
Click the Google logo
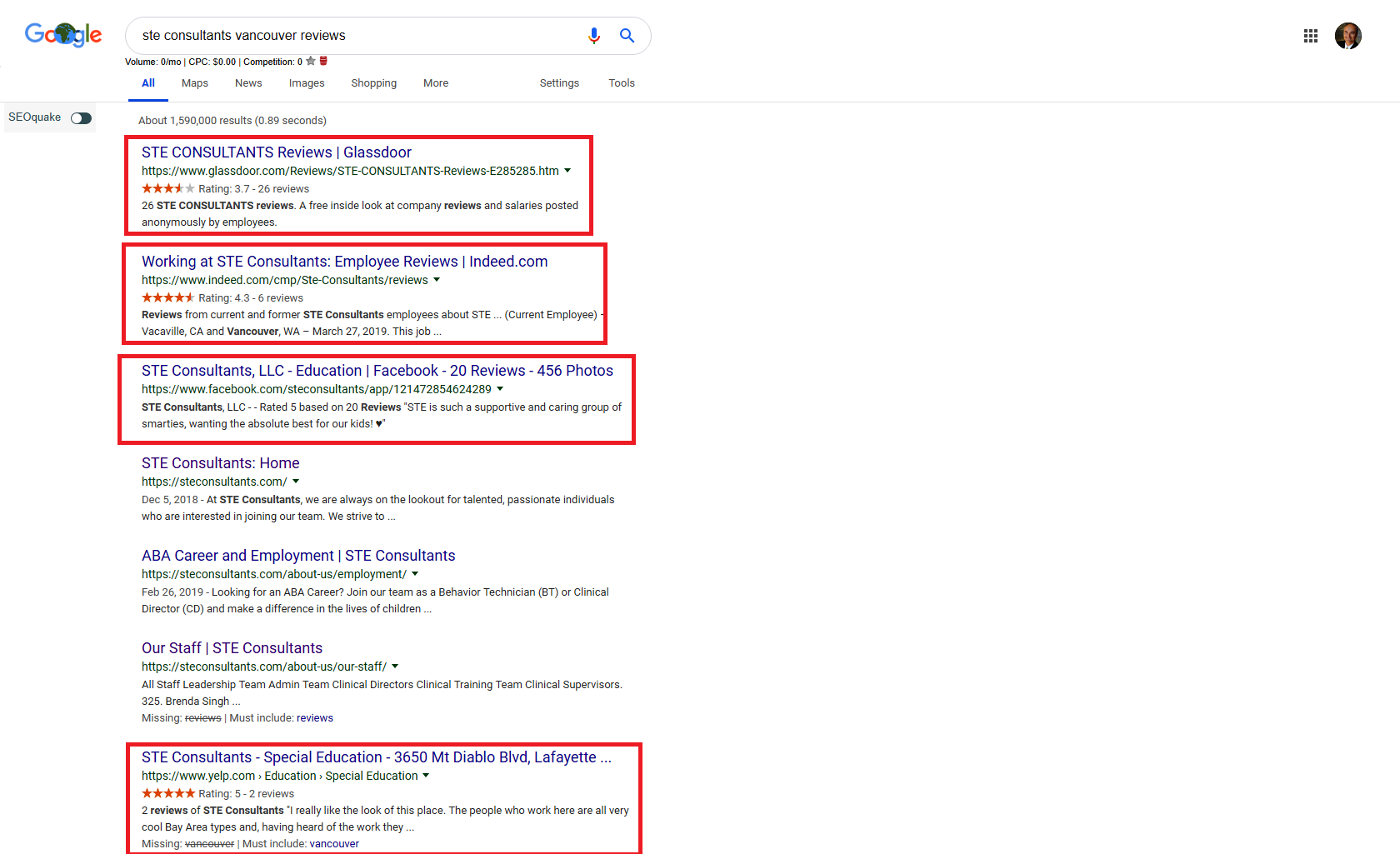(63, 35)
